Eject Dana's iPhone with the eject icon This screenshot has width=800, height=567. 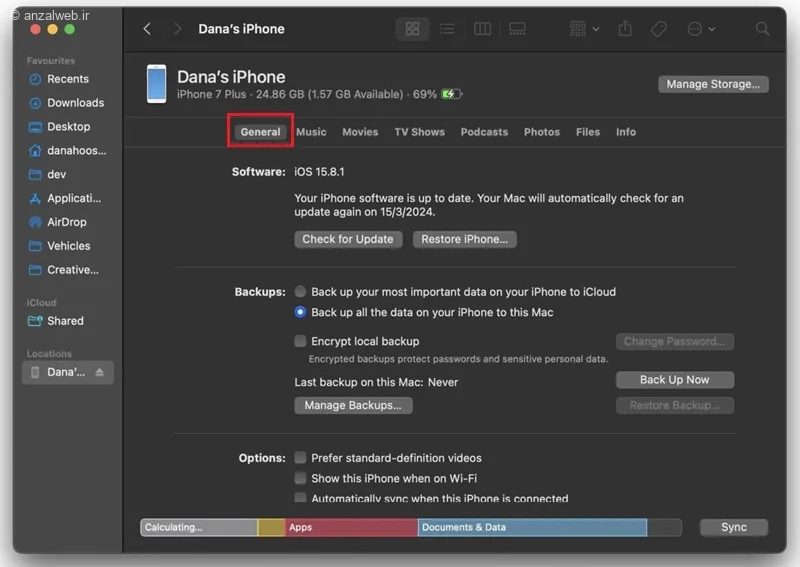(99, 372)
